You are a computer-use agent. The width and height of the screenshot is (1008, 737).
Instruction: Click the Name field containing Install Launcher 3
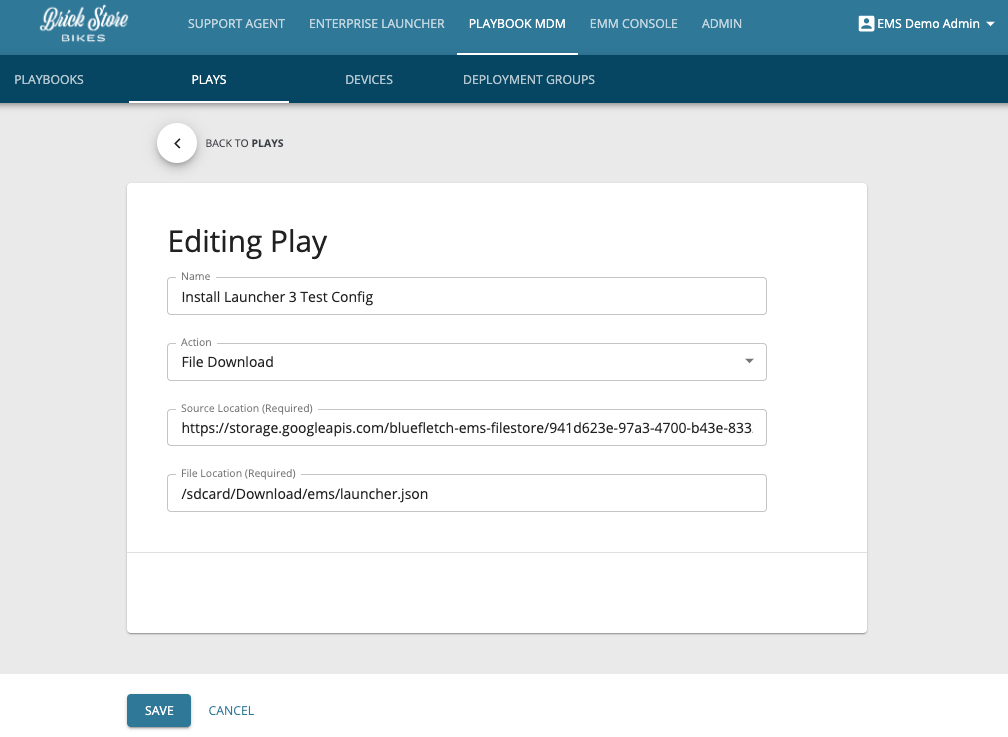466,296
